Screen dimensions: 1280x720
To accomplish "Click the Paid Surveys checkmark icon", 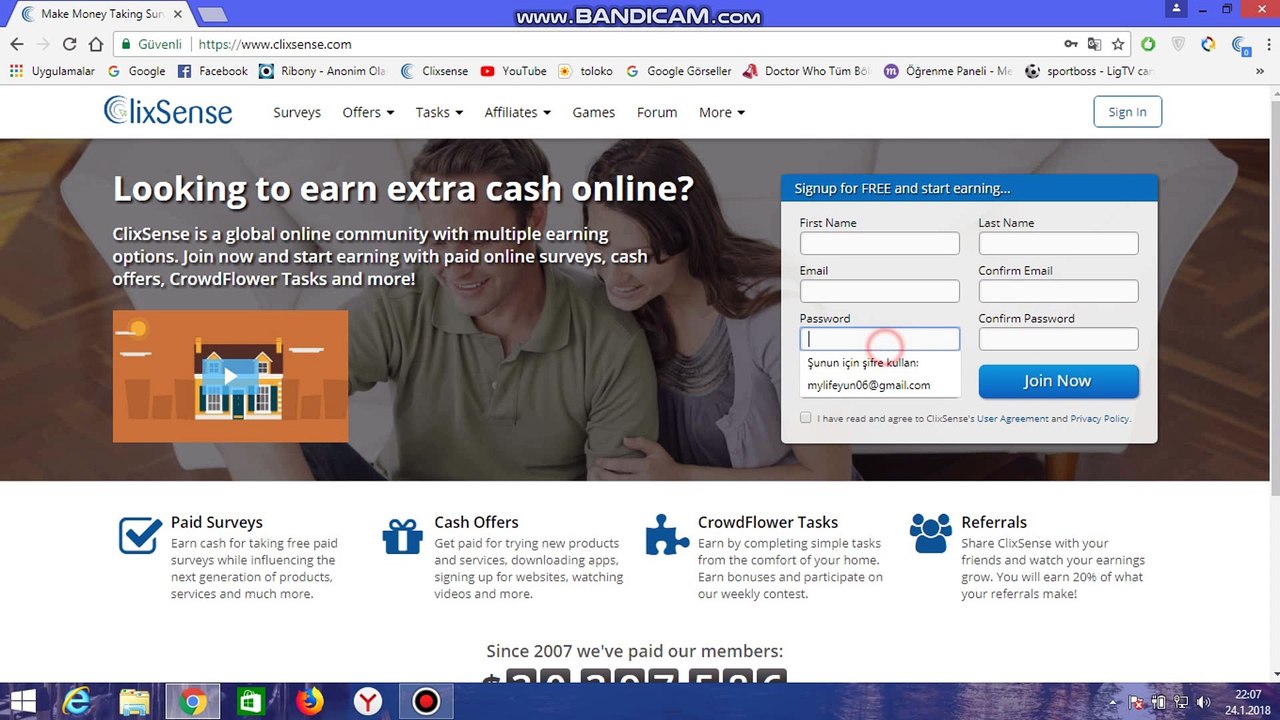I will click(140, 535).
